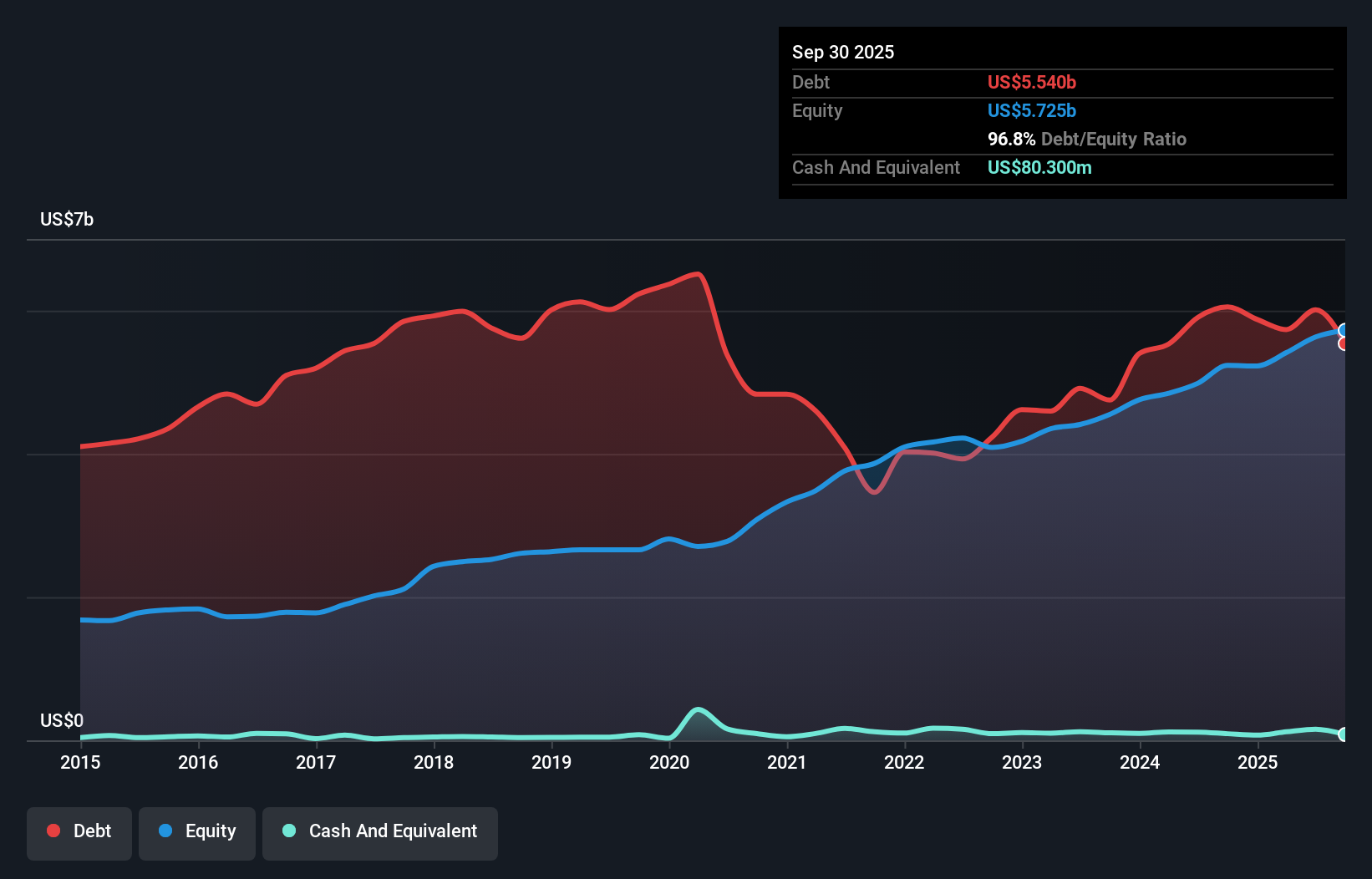1372x879 pixels.
Task: Click the 2015 x-axis label
Action: [80, 762]
